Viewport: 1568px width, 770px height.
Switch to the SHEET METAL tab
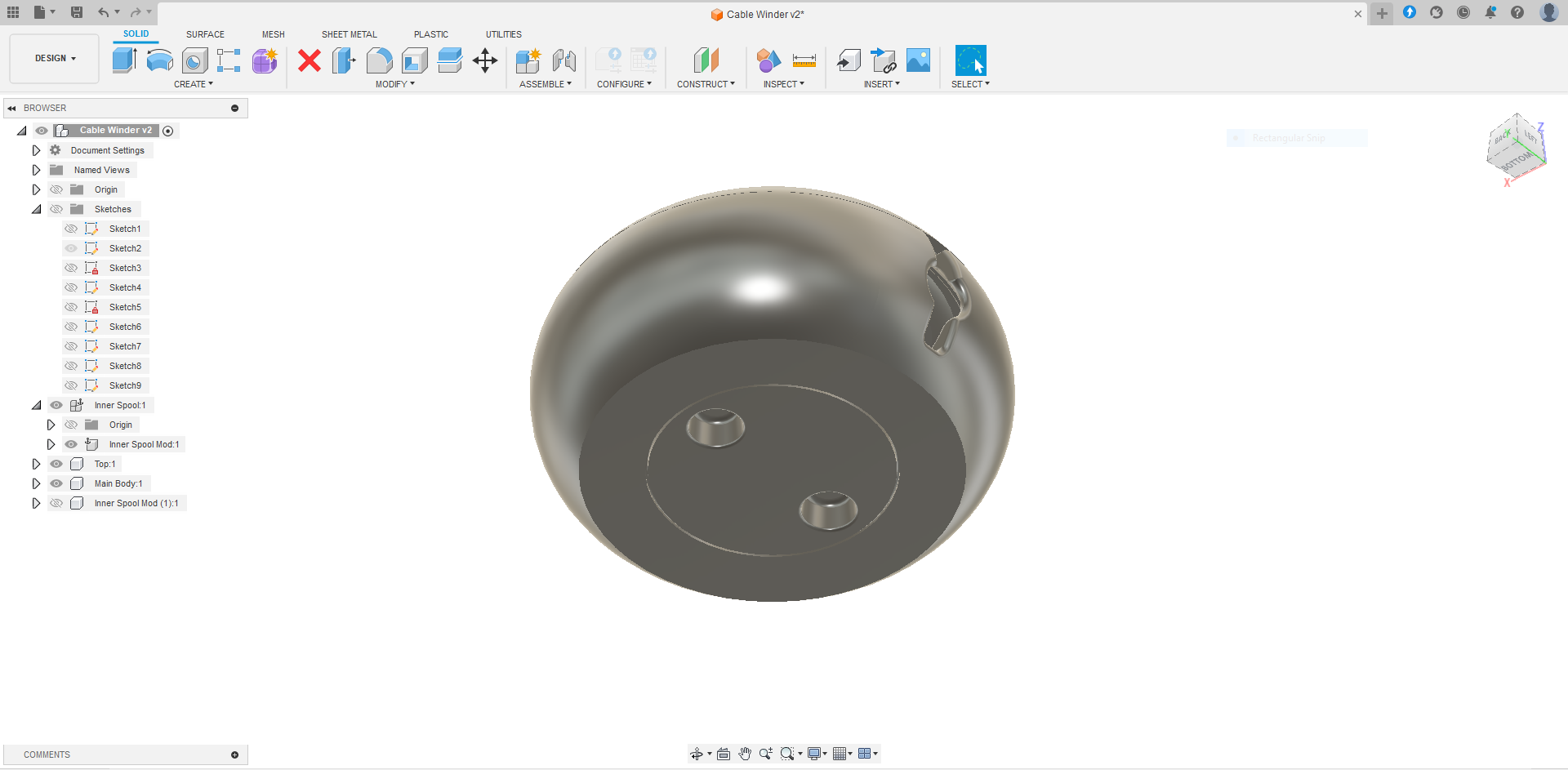[x=350, y=34]
